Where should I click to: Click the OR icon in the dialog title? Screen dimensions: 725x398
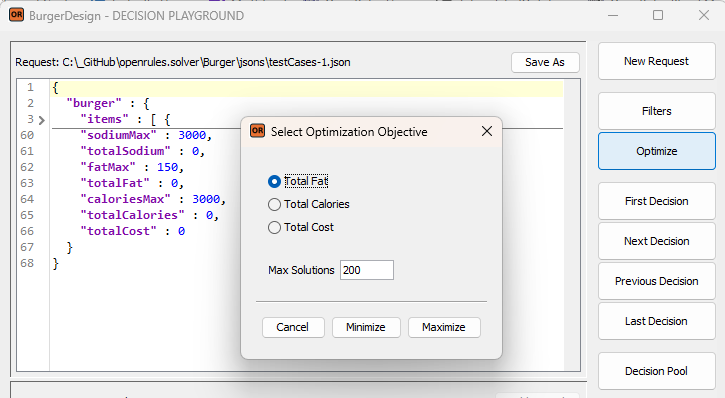click(x=258, y=131)
